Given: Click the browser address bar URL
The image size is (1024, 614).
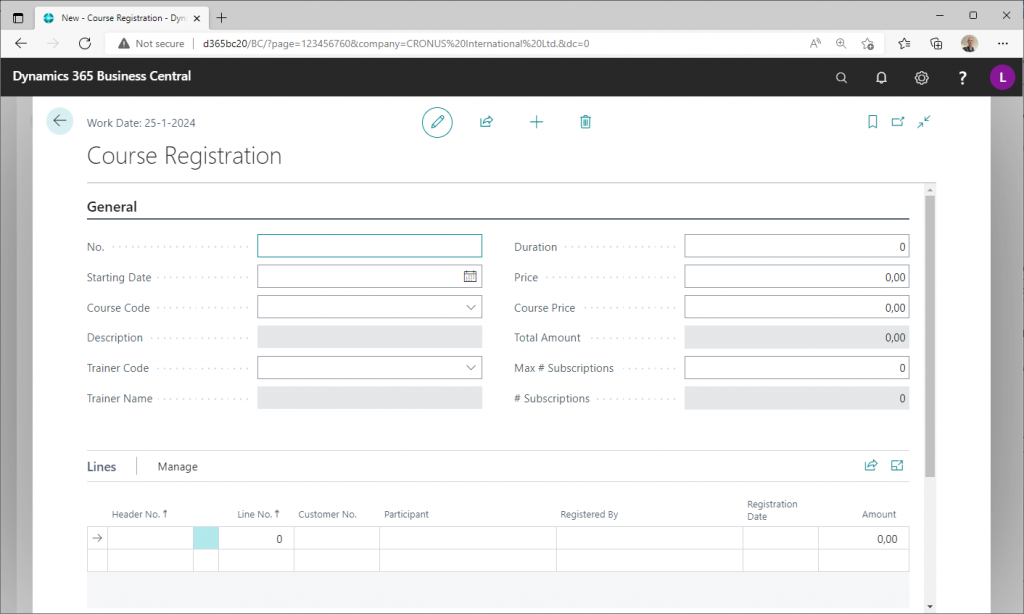Looking at the screenshot, I should tap(396, 44).
